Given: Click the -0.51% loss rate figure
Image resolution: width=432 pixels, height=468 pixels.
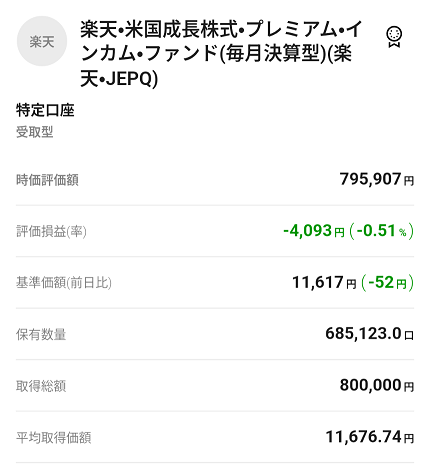Looking at the screenshot, I should click(x=382, y=231).
